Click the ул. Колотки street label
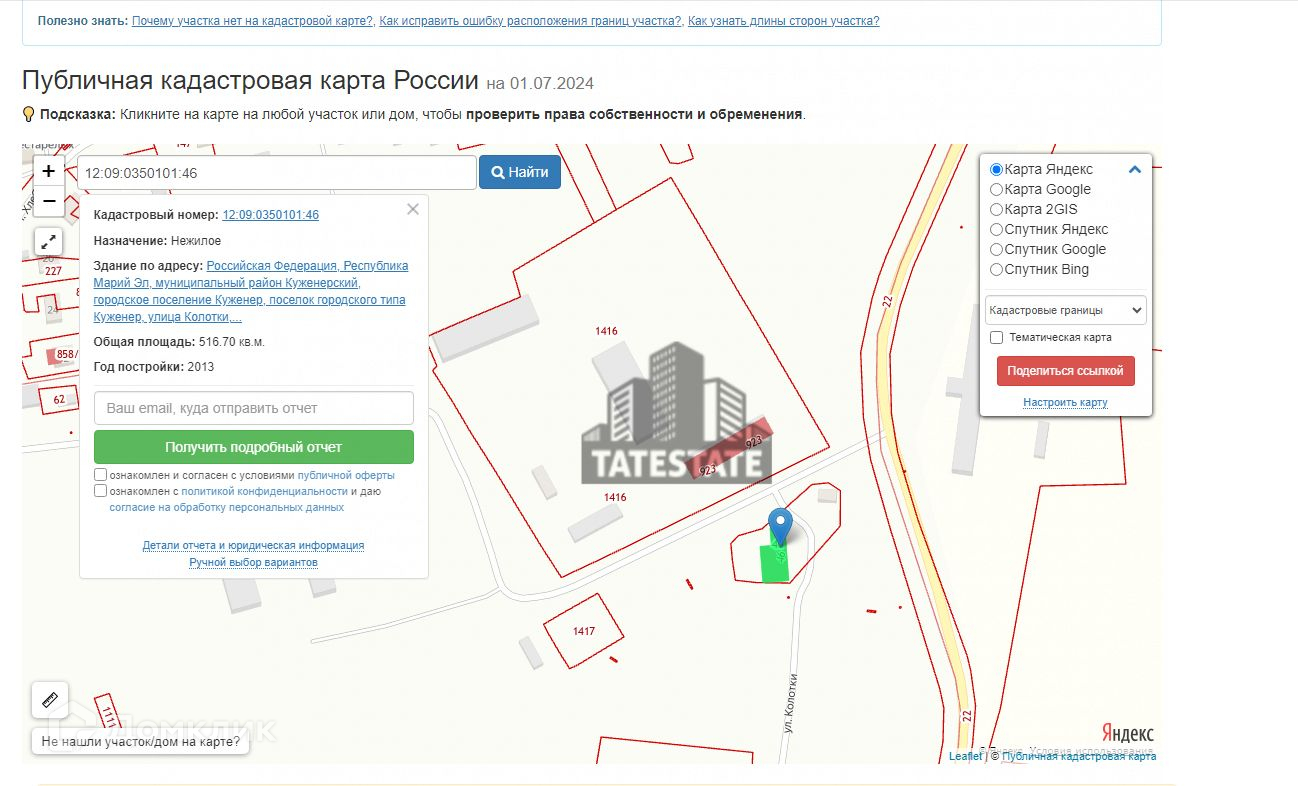This screenshot has height=786, width=1298. pos(791,704)
